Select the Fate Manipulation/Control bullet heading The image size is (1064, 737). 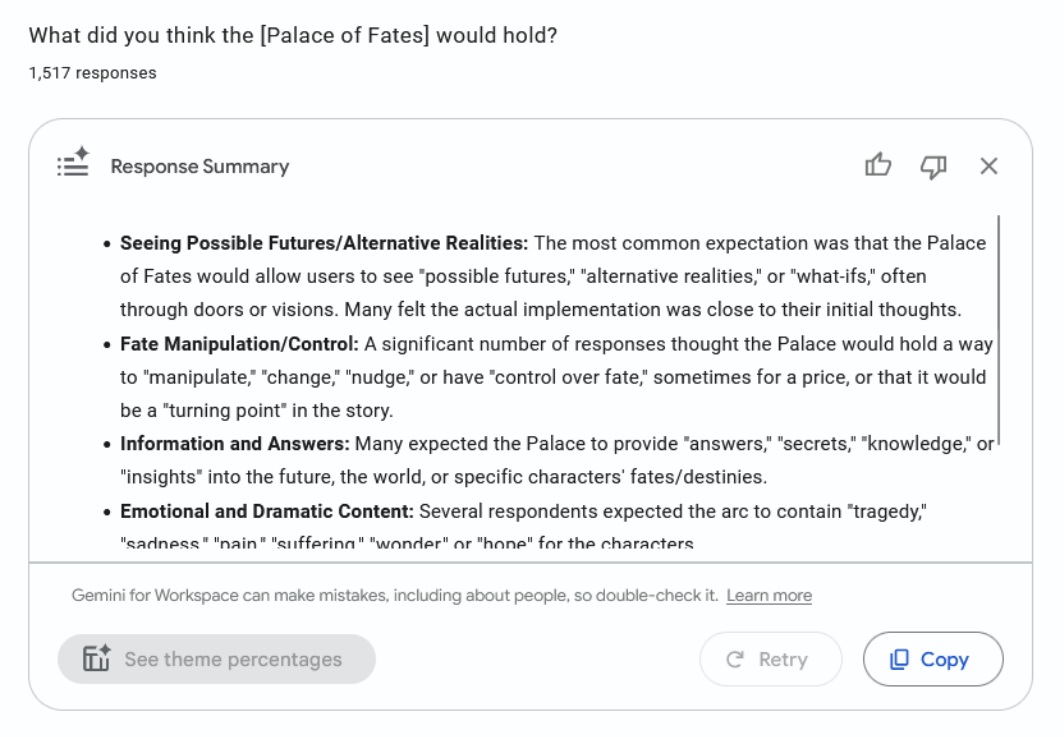(x=239, y=344)
